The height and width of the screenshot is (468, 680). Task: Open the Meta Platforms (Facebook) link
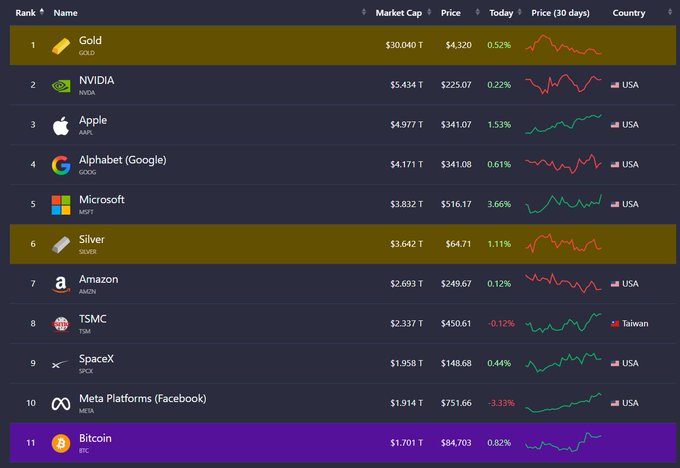pos(143,398)
